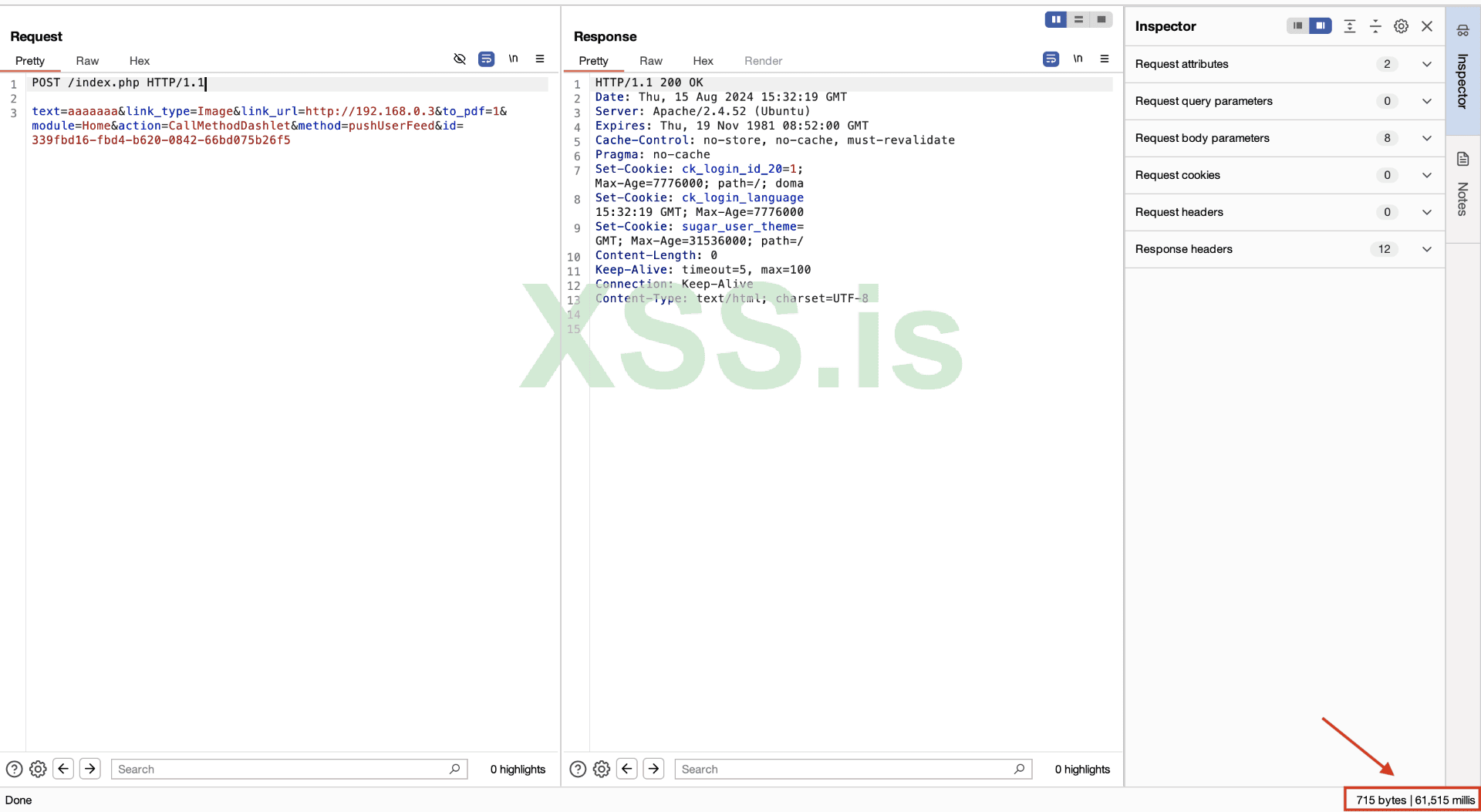This screenshot has height=812, width=1481.
Task: Go to next search match in Request
Action: [90, 769]
